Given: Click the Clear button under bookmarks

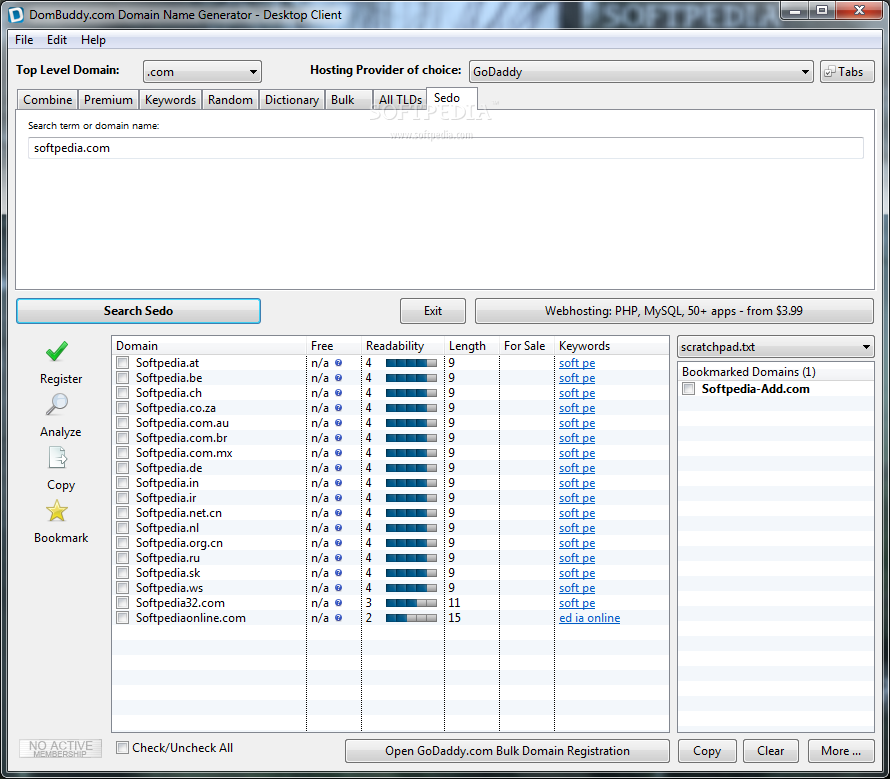Looking at the screenshot, I should (770, 751).
